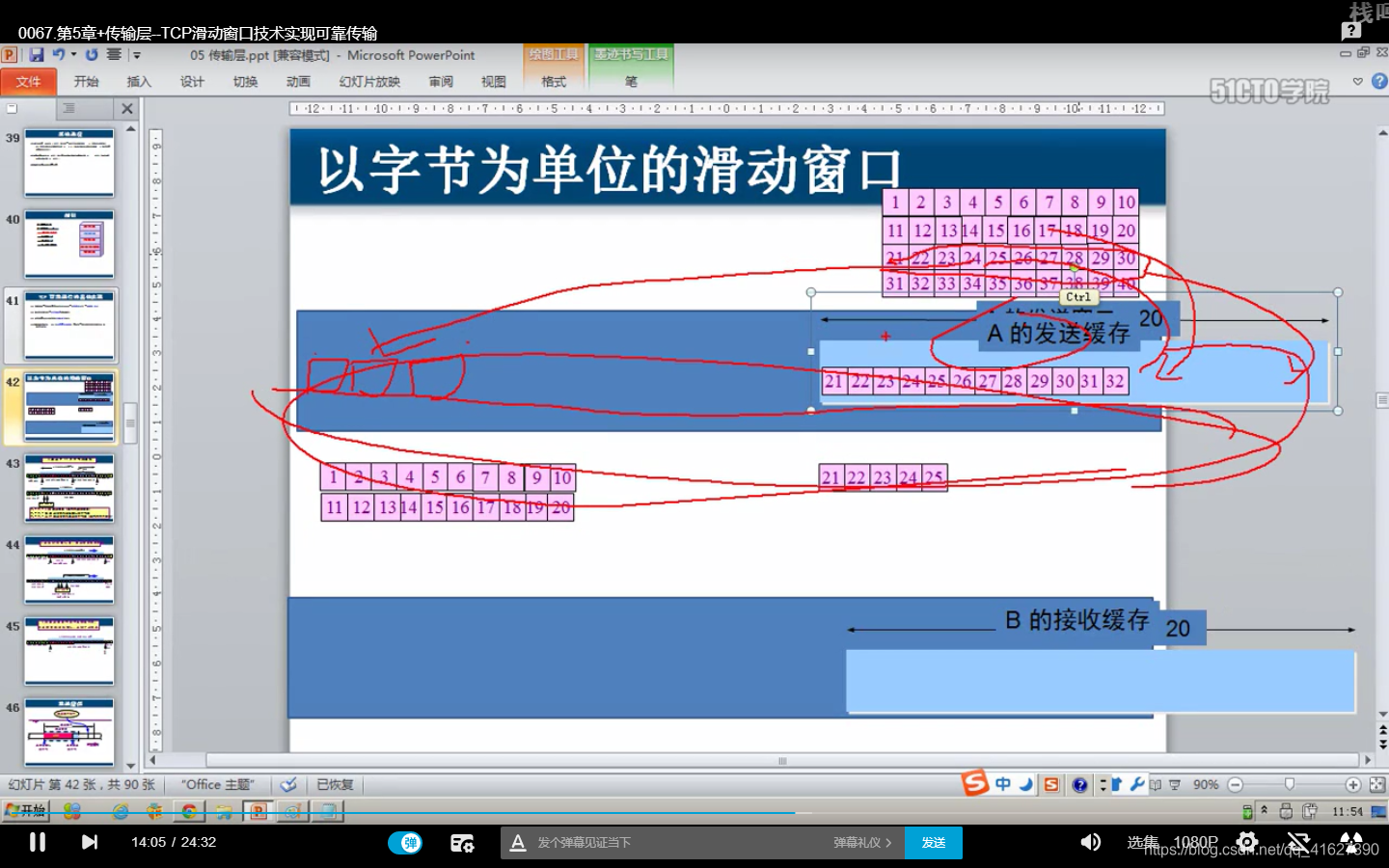Screen dimensions: 1389x868
Task: Switch to the 动画 ribbon tab
Action: [x=298, y=82]
